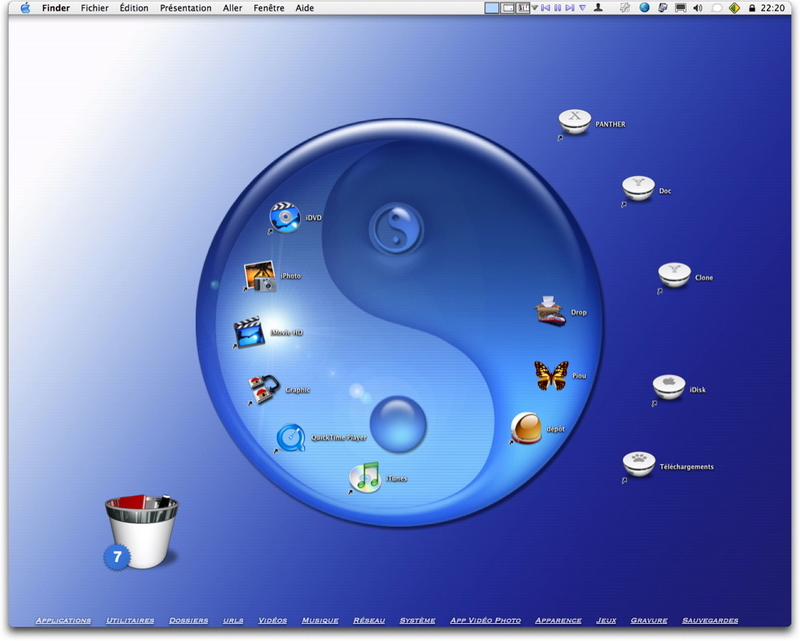The width and height of the screenshot is (800, 641).
Task: Open the Aller menu
Action: [232, 8]
